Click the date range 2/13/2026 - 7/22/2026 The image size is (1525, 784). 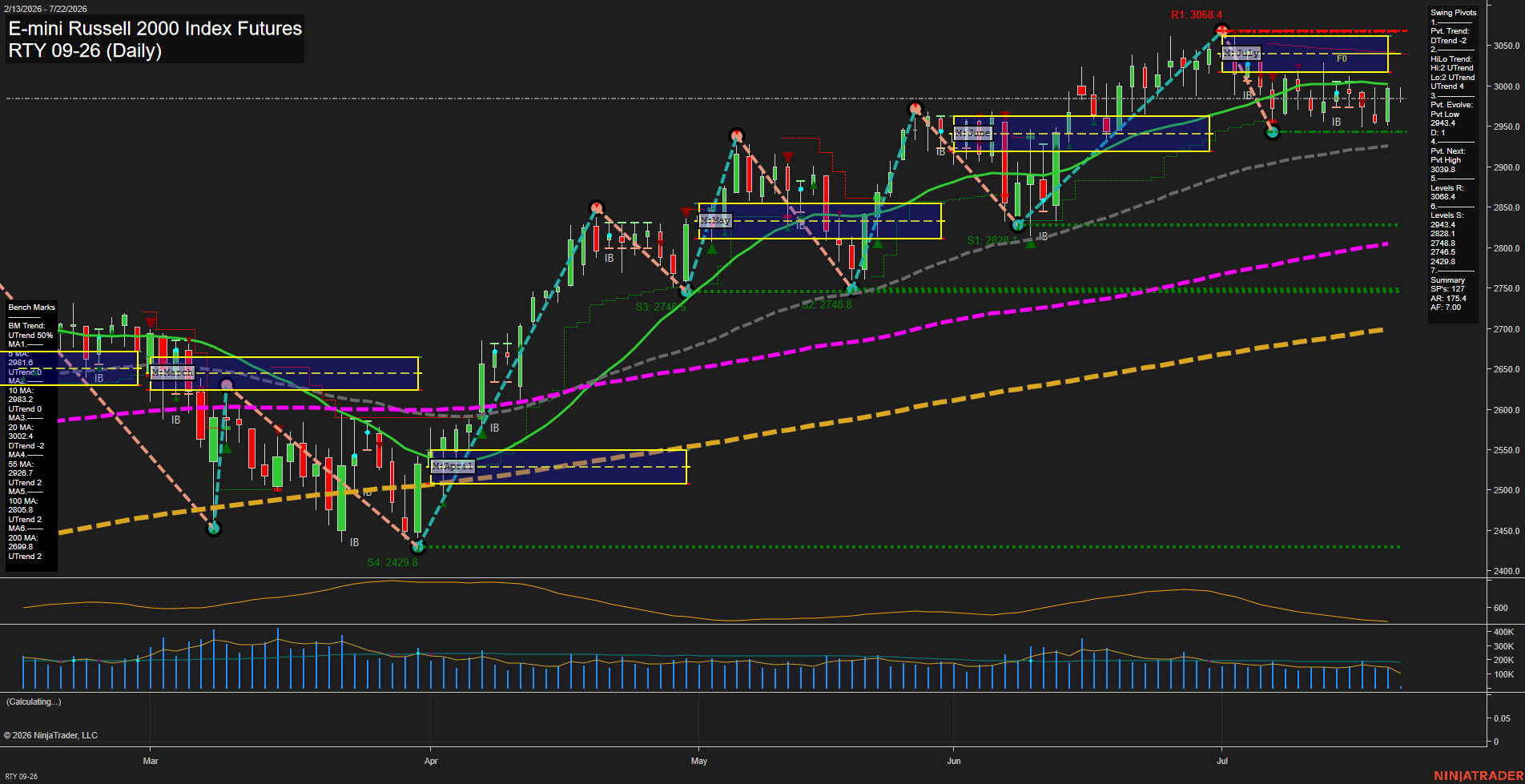[46, 9]
